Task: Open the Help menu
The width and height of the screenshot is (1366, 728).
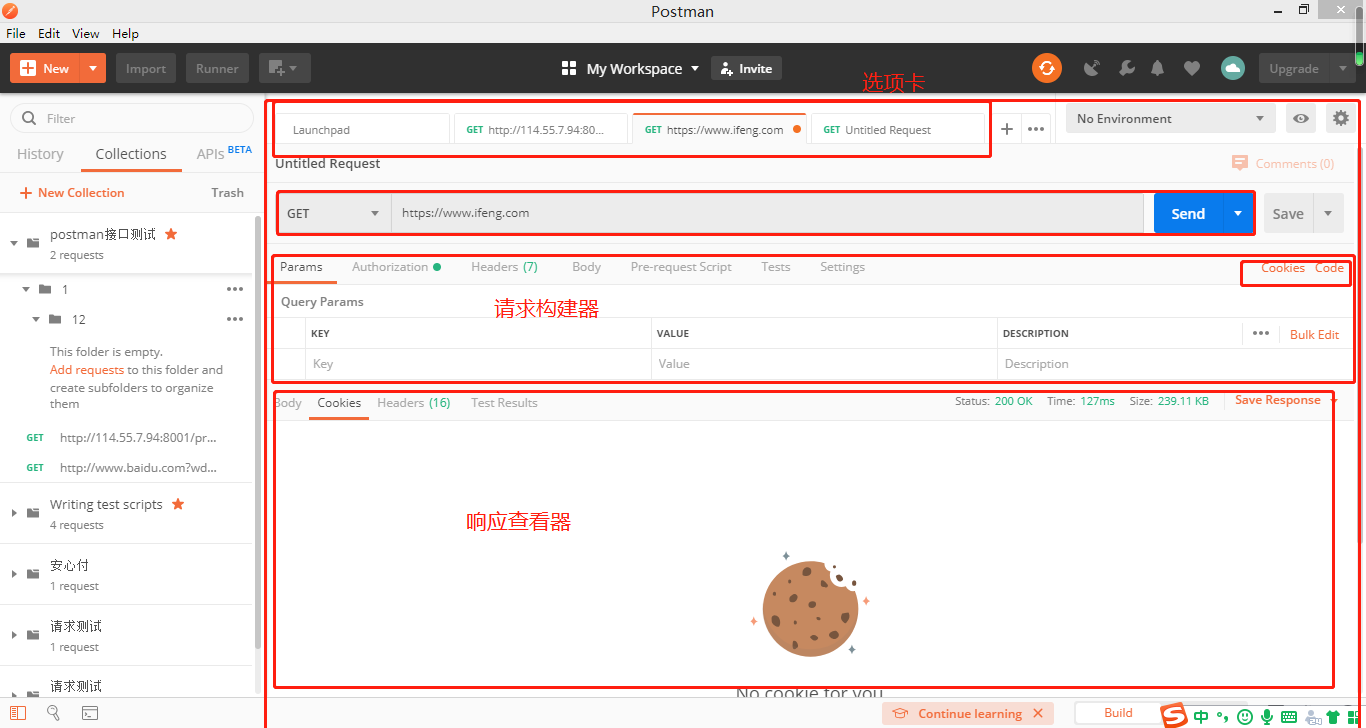Action: 125,33
